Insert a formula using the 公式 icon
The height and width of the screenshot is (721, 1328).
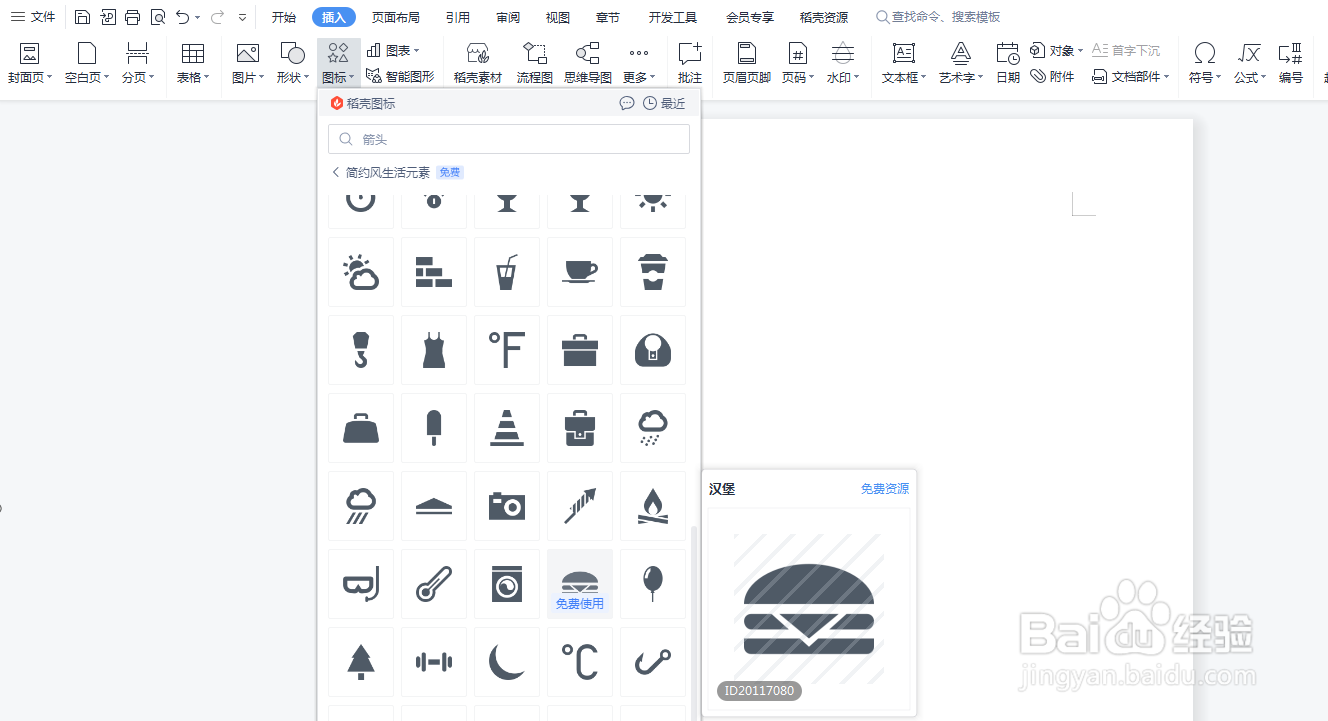[1248, 62]
